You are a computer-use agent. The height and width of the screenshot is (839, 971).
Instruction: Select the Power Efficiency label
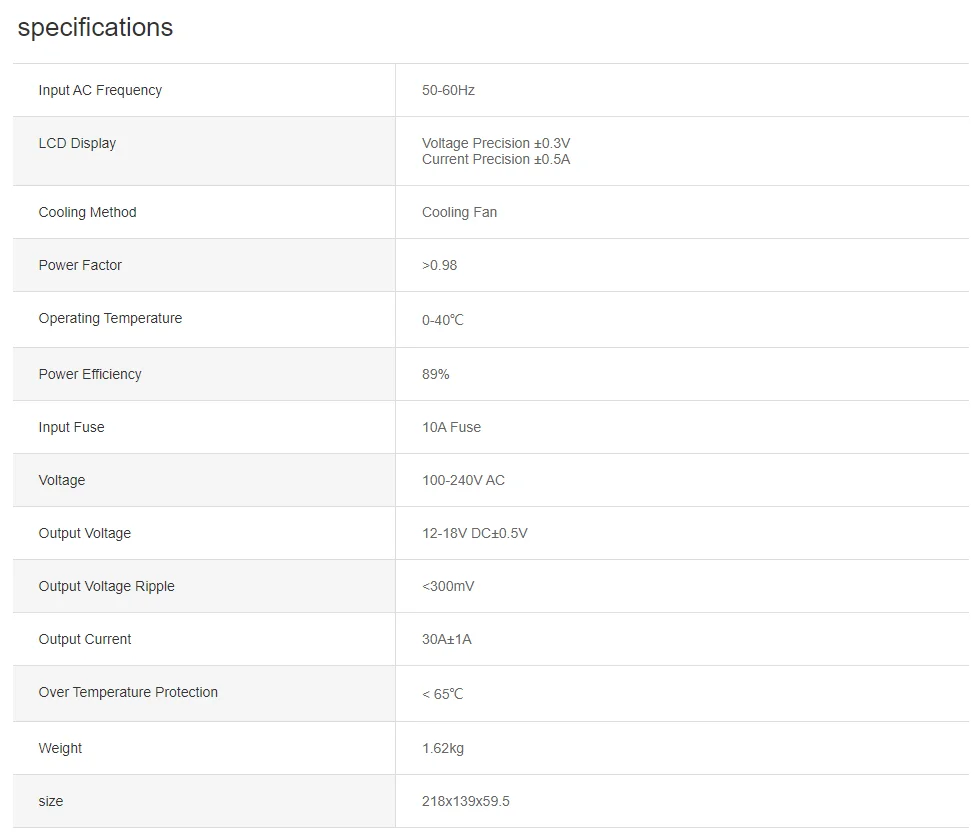[x=90, y=374]
